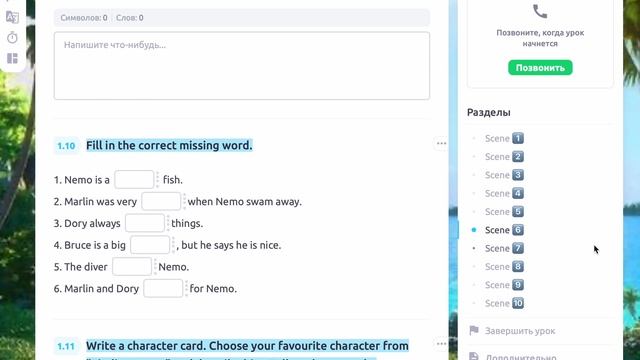
Task: Click the Дополнительно document icon
Action: tap(474, 357)
